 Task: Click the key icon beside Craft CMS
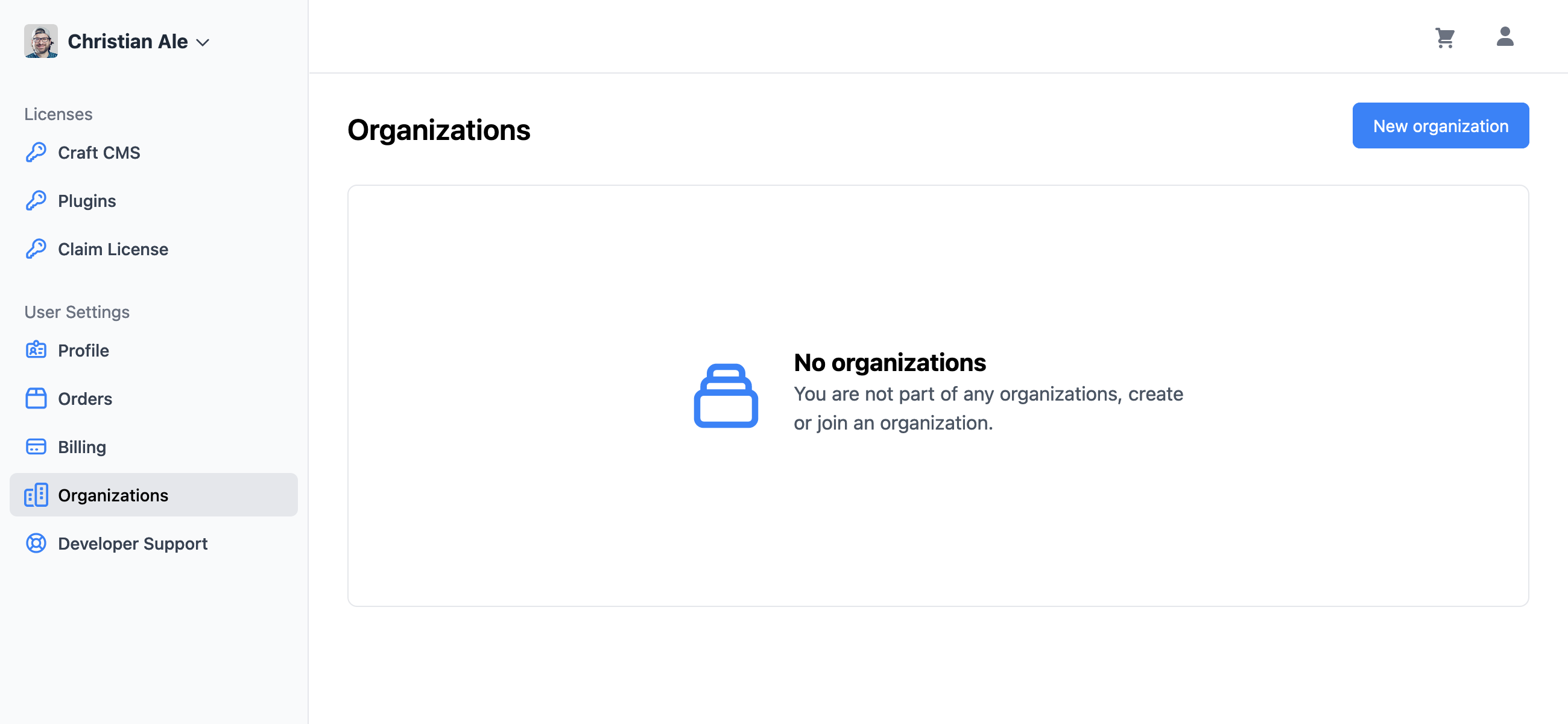pyautogui.click(x=36, y=152)
